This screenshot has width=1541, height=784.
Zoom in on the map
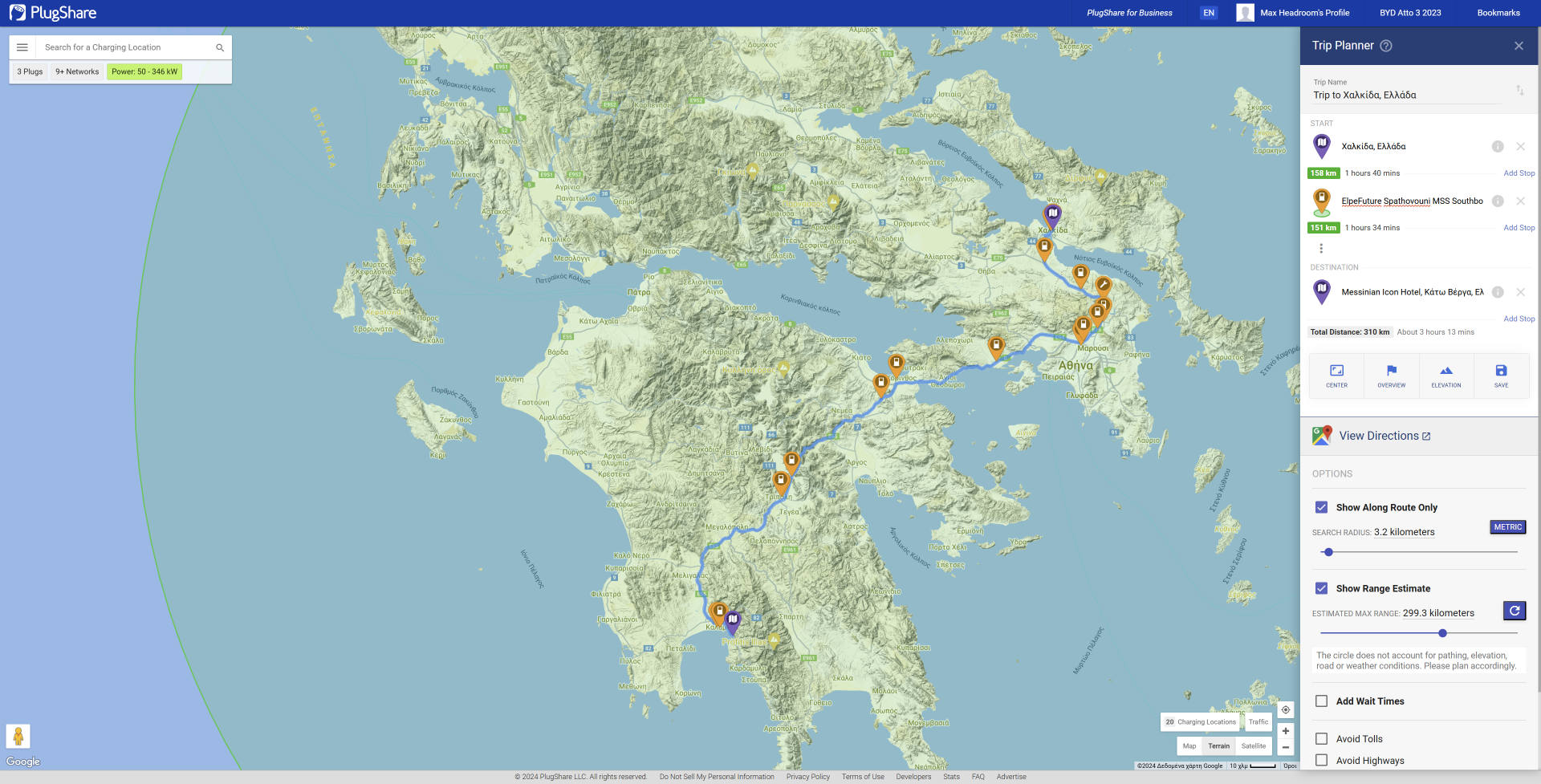click(x=1285, y=731)
